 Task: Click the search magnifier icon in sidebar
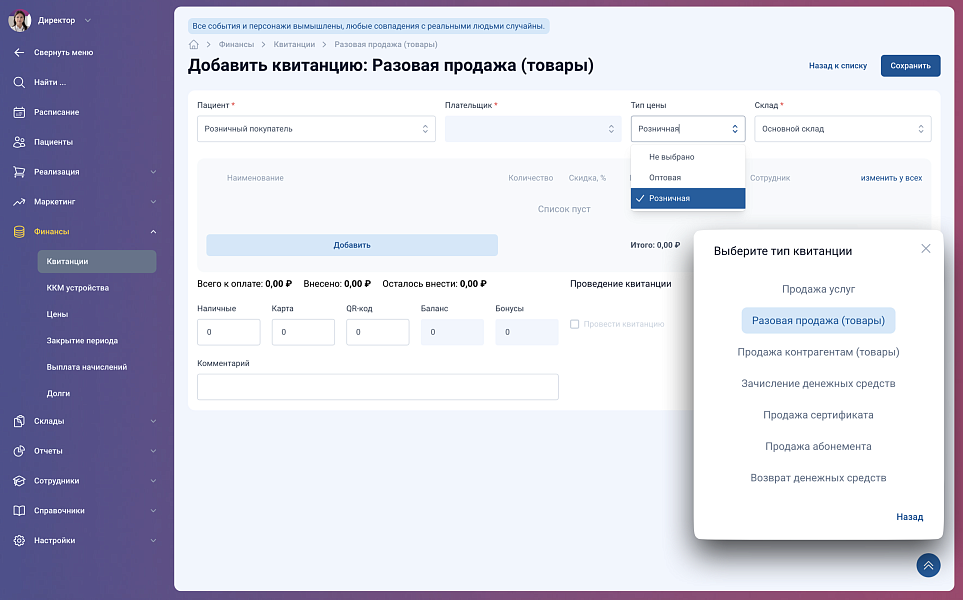click(19, 82)
